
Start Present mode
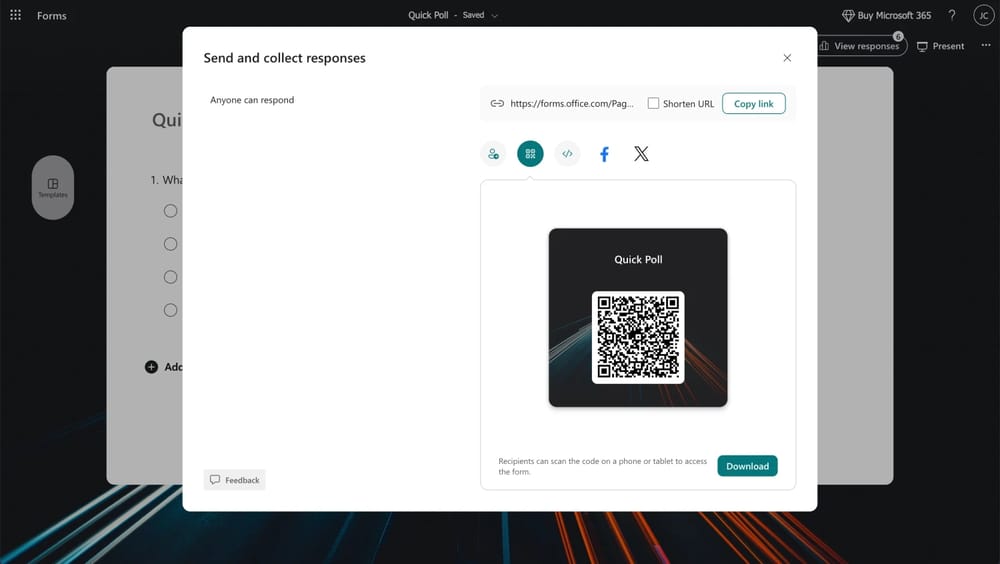(x=940, y=46)
